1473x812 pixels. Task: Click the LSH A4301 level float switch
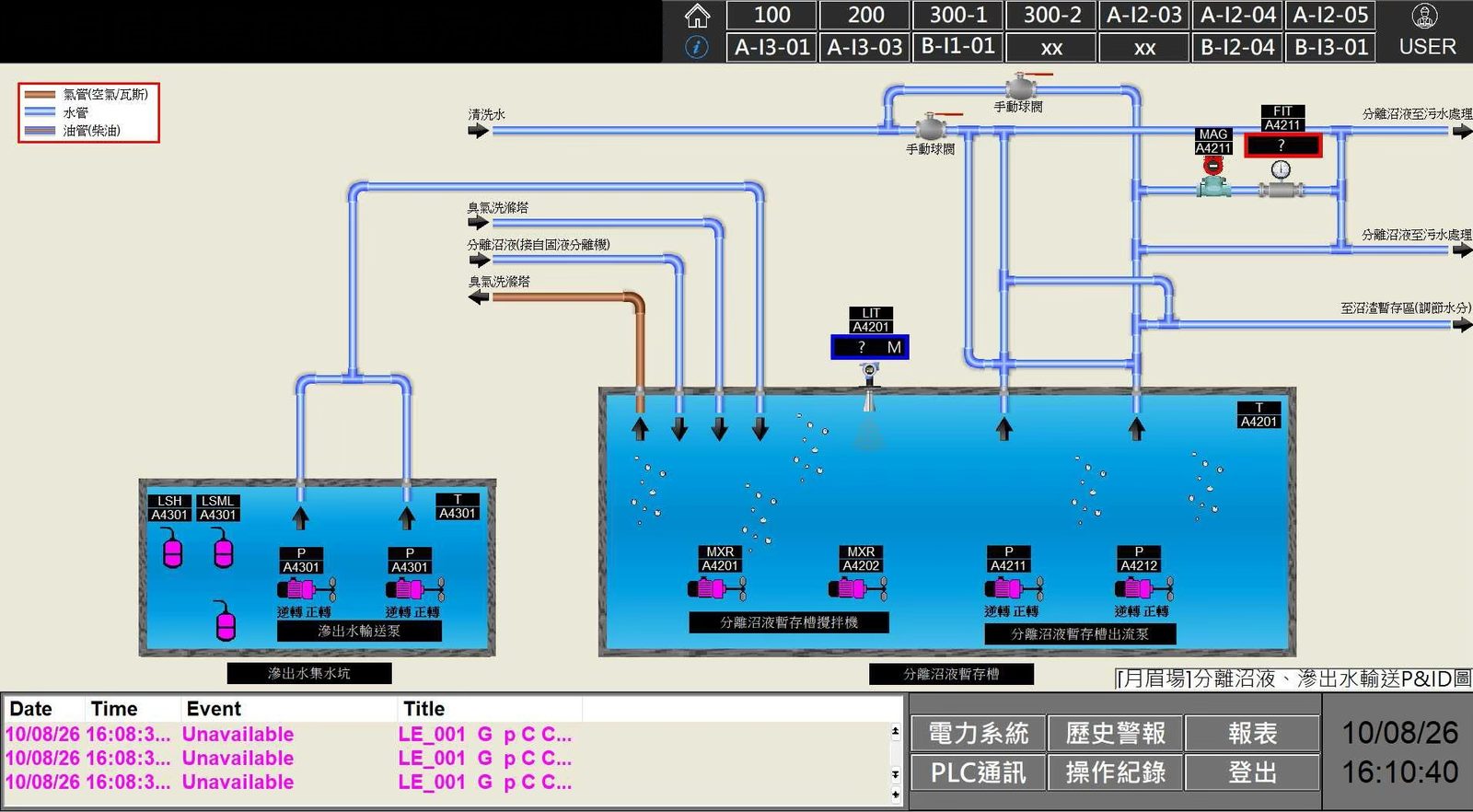[172, 549]
